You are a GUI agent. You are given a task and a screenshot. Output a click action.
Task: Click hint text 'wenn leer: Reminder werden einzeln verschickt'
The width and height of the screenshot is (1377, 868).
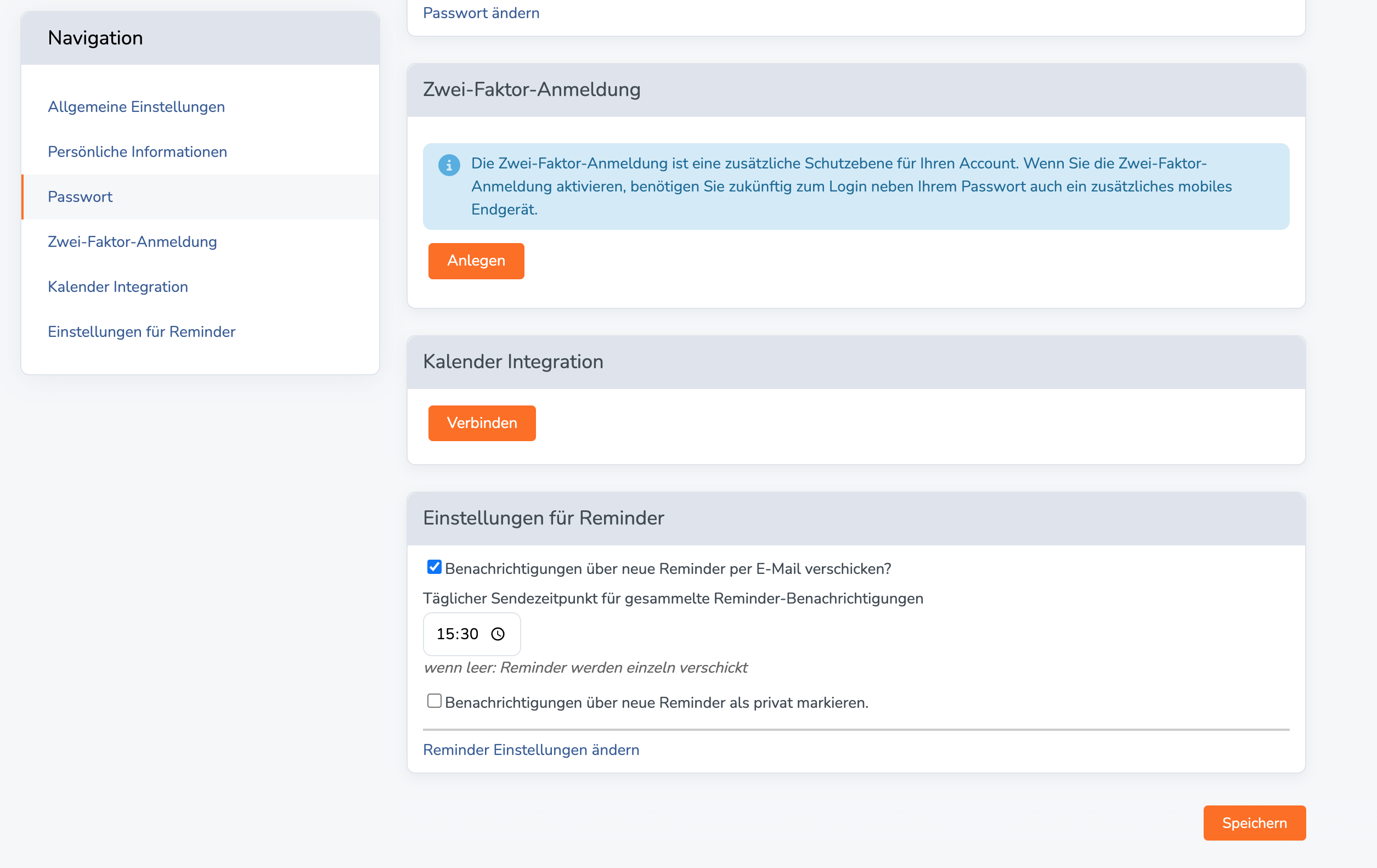(585, 668)
